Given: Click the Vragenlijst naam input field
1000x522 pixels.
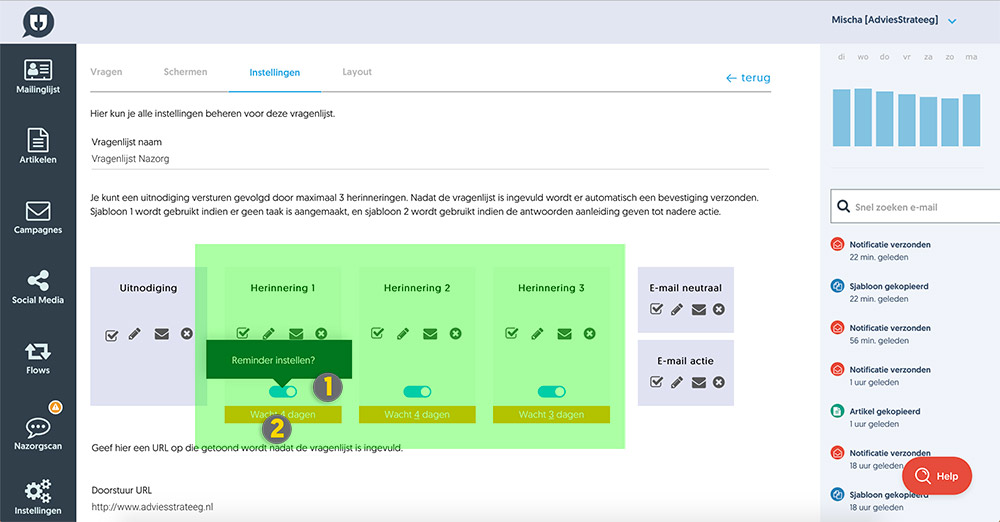Looking at the screenshot, I should (430, 159).
